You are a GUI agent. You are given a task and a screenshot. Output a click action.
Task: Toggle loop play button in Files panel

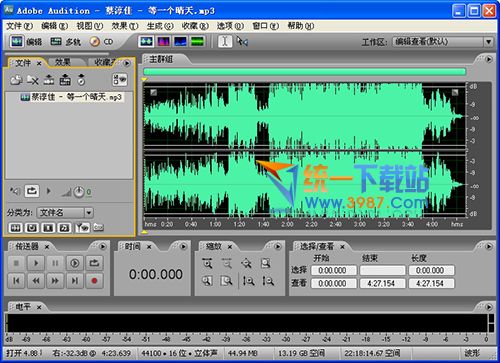click(32, 191)
